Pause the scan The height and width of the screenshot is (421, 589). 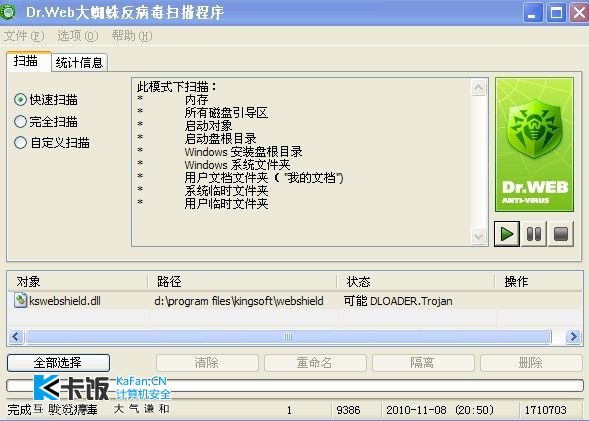[534, 234]
